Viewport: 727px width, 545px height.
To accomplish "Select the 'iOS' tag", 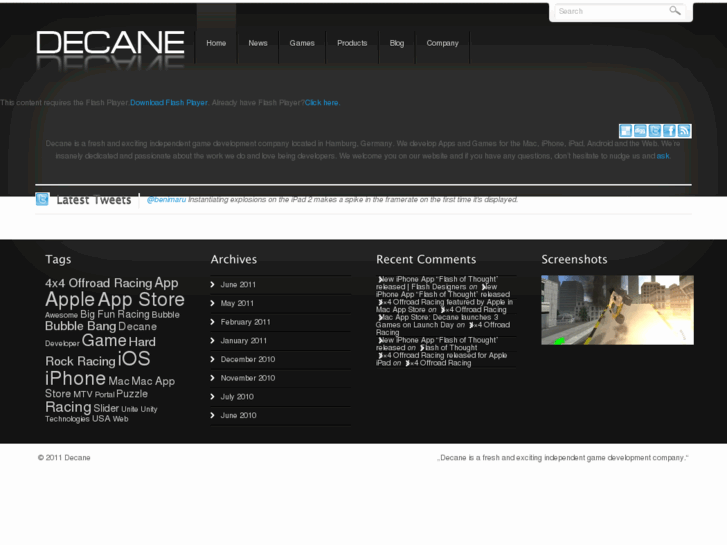I will [134, 359].
